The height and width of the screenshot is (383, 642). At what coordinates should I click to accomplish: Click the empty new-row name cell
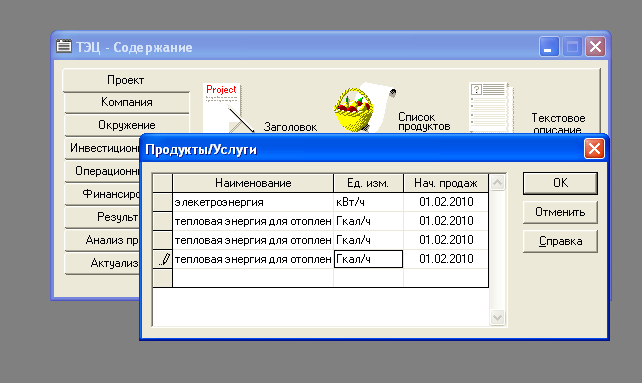[x=253, y=278]
